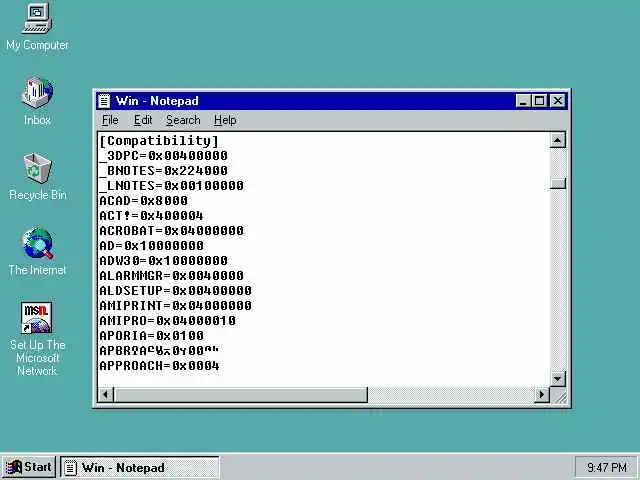Click the ALDSETUP=0x00400000 line
This screenshot has width=640, height=480.
176,291
